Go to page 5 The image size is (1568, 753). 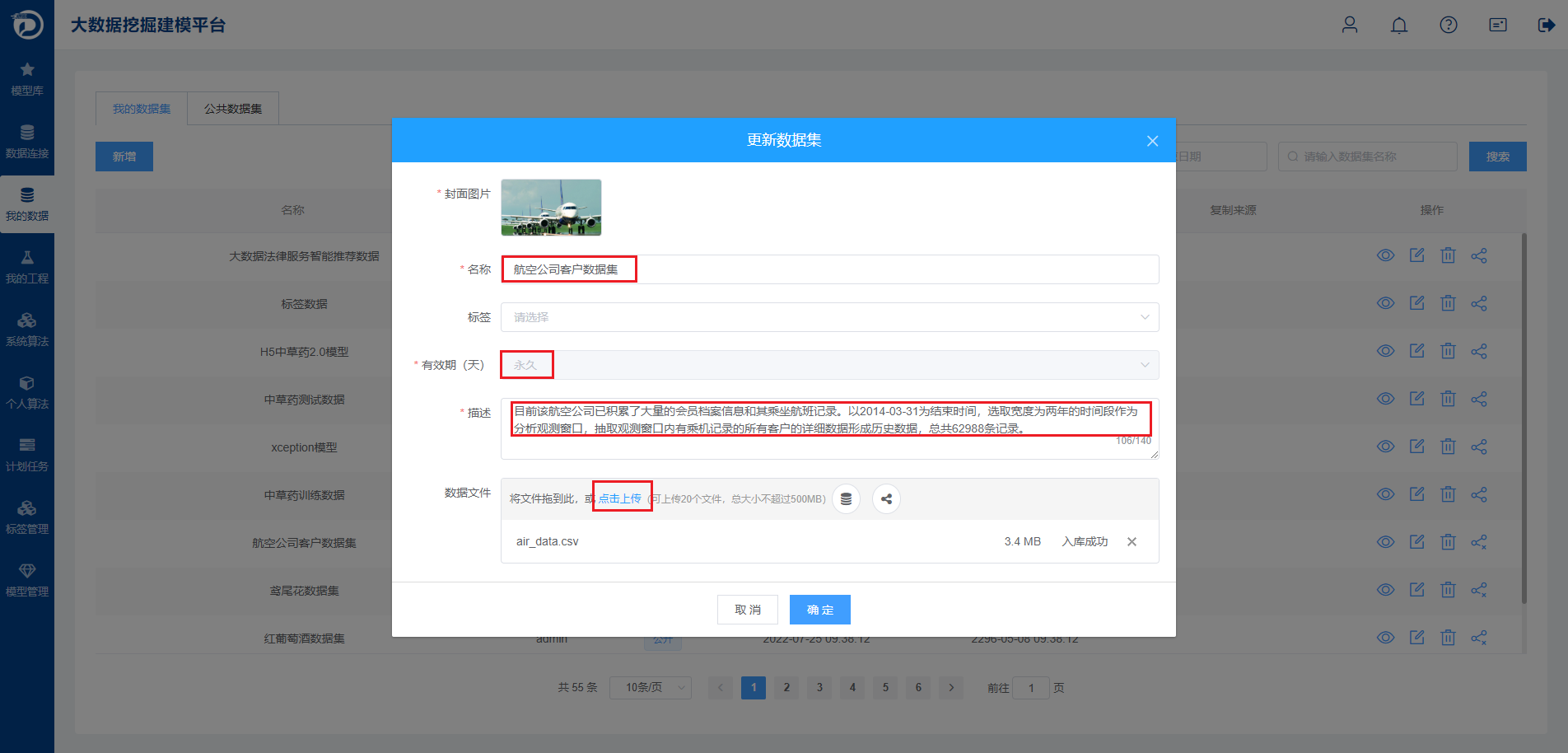click(885, 687)
